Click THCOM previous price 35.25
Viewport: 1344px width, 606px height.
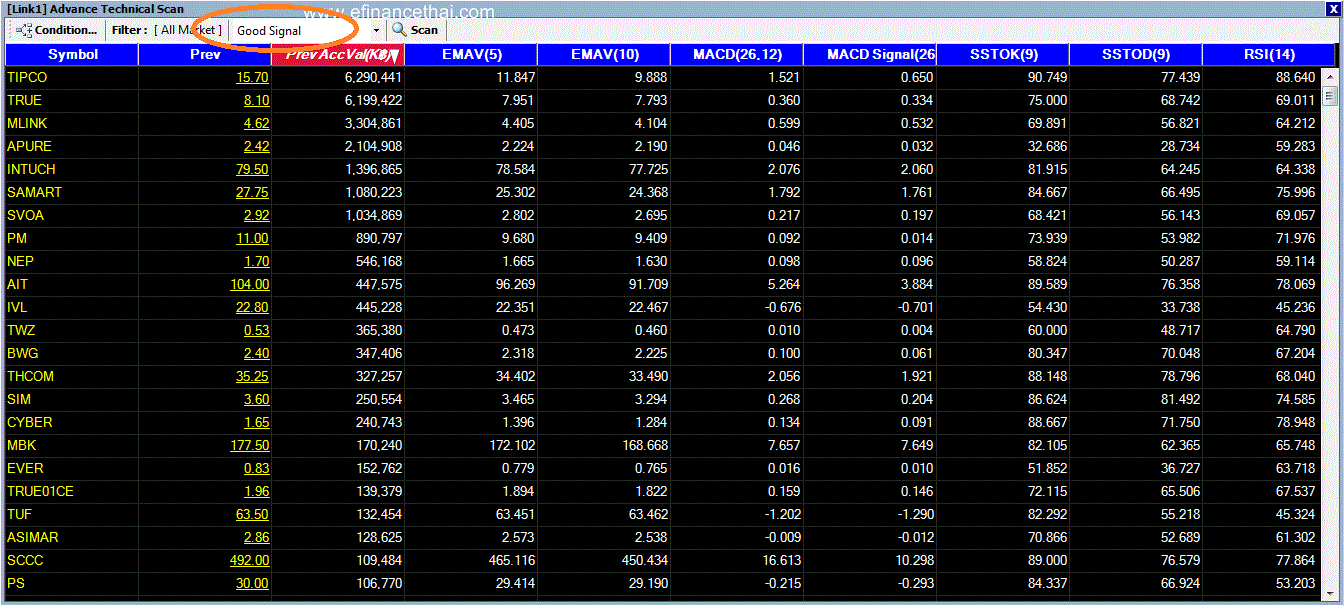pos(252,376)
